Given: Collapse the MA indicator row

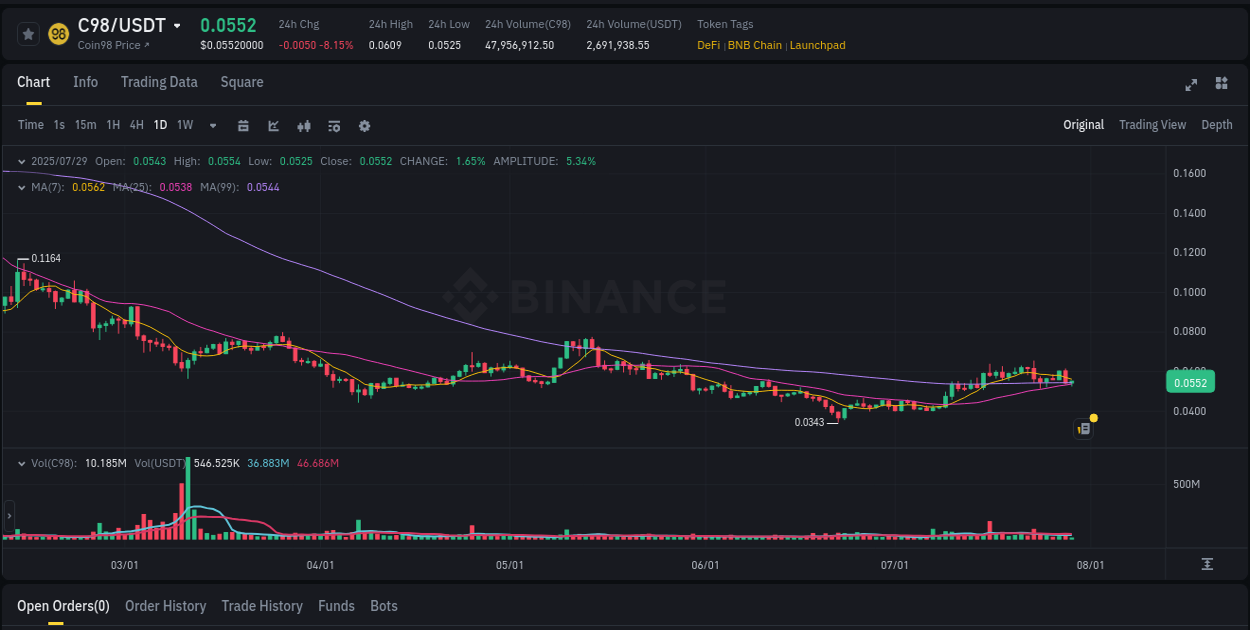Looking at the screenshot, I should pos(21,187).
